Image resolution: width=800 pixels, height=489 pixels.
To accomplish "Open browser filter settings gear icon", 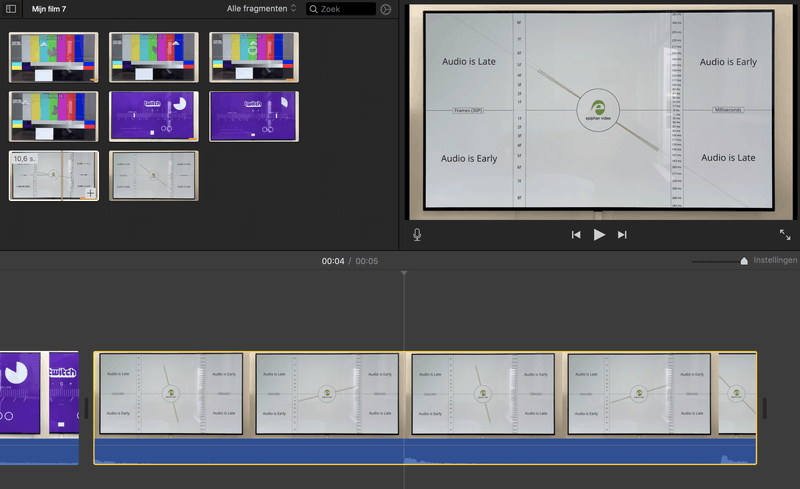I will 386,9.
